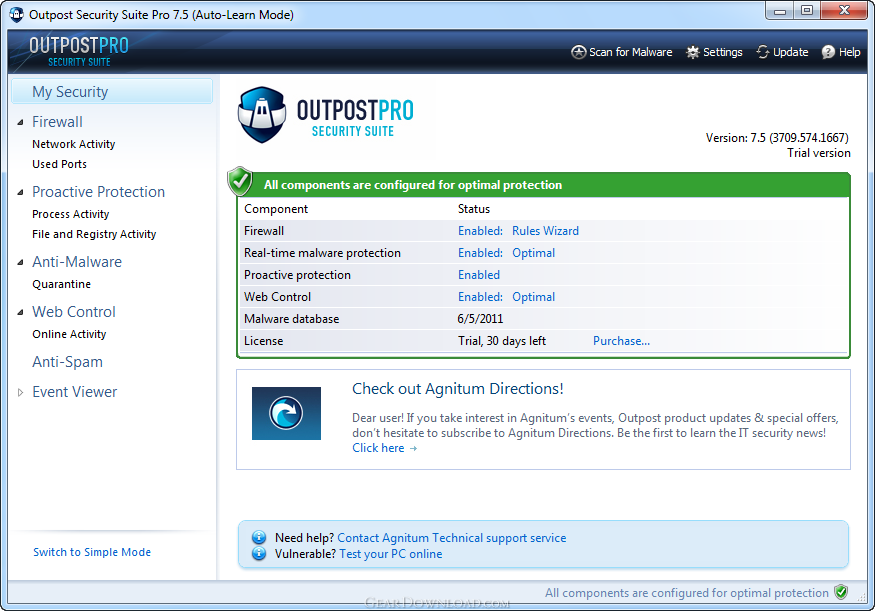The height and width of the screenshot is (611, 875).
Task: Minimize the Outpost window
Action: coord(780,11)
